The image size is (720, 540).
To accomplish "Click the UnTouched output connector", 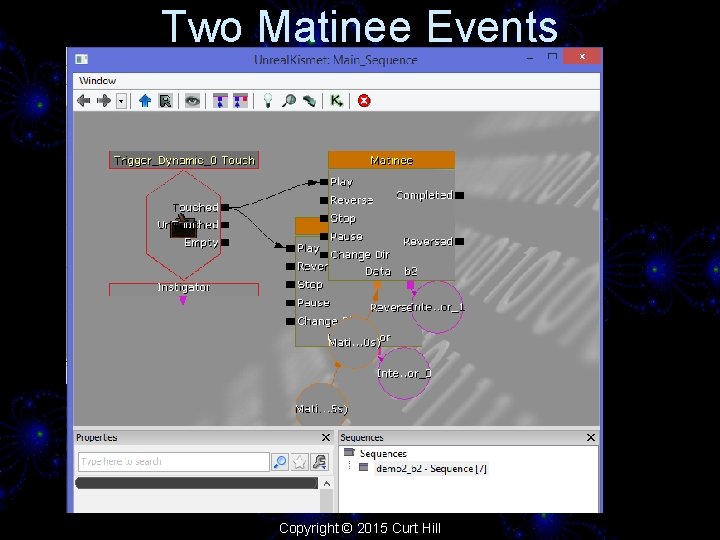I will click(225, 225).
